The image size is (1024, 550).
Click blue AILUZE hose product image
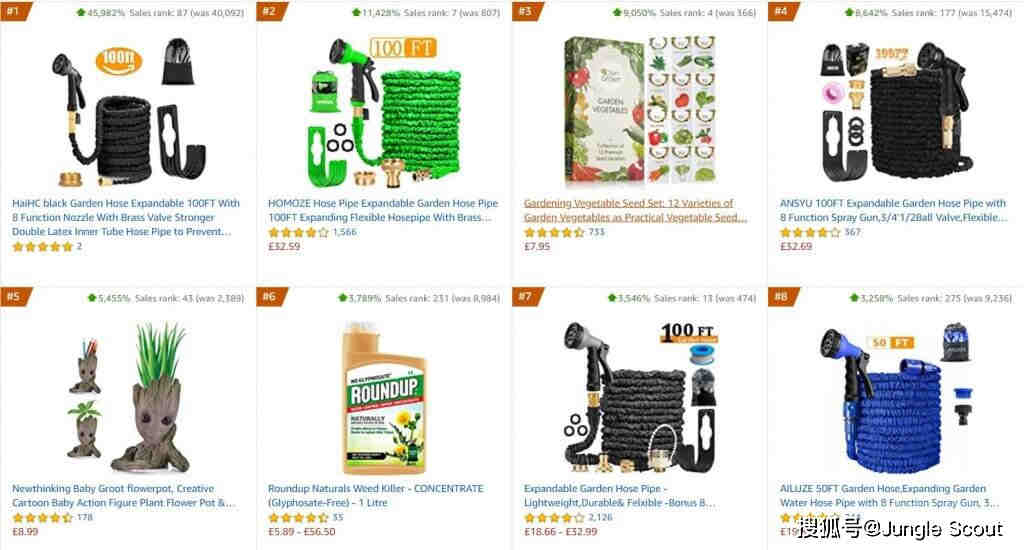pos(896,398)
